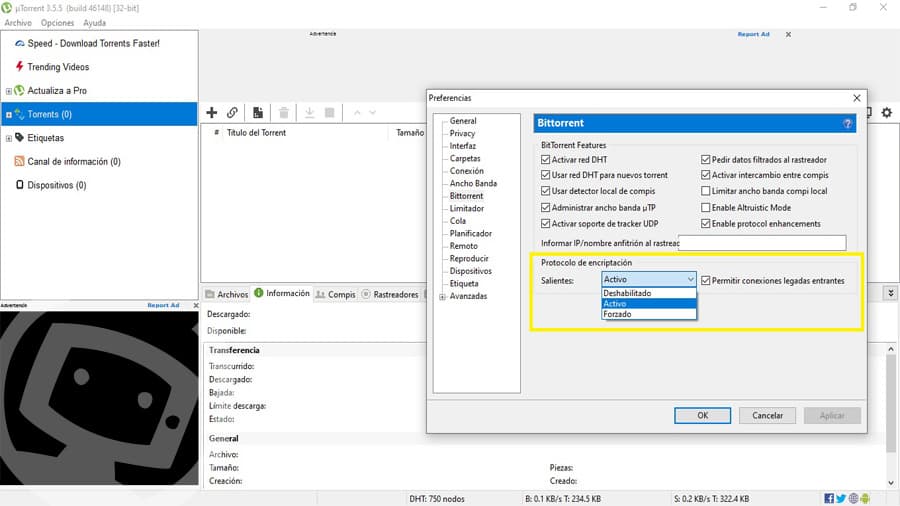Click OK in Preferencias dialog

(x=703, y=415)
